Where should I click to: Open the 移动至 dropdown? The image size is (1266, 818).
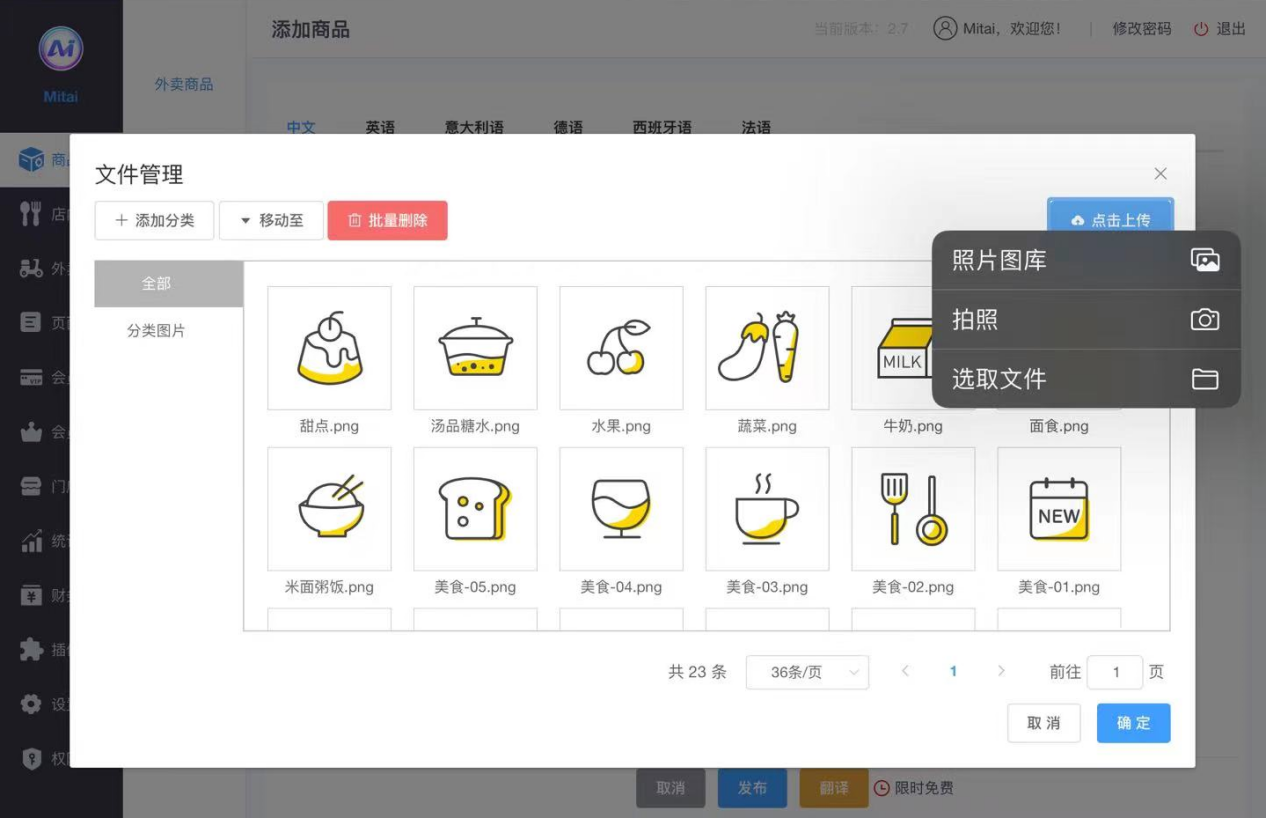(271, 220)
